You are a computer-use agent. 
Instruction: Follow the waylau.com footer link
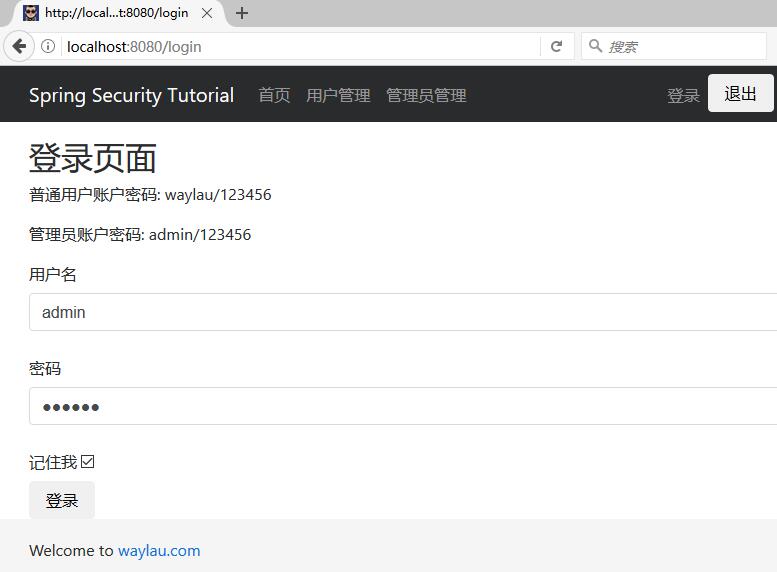pos(159,551)
